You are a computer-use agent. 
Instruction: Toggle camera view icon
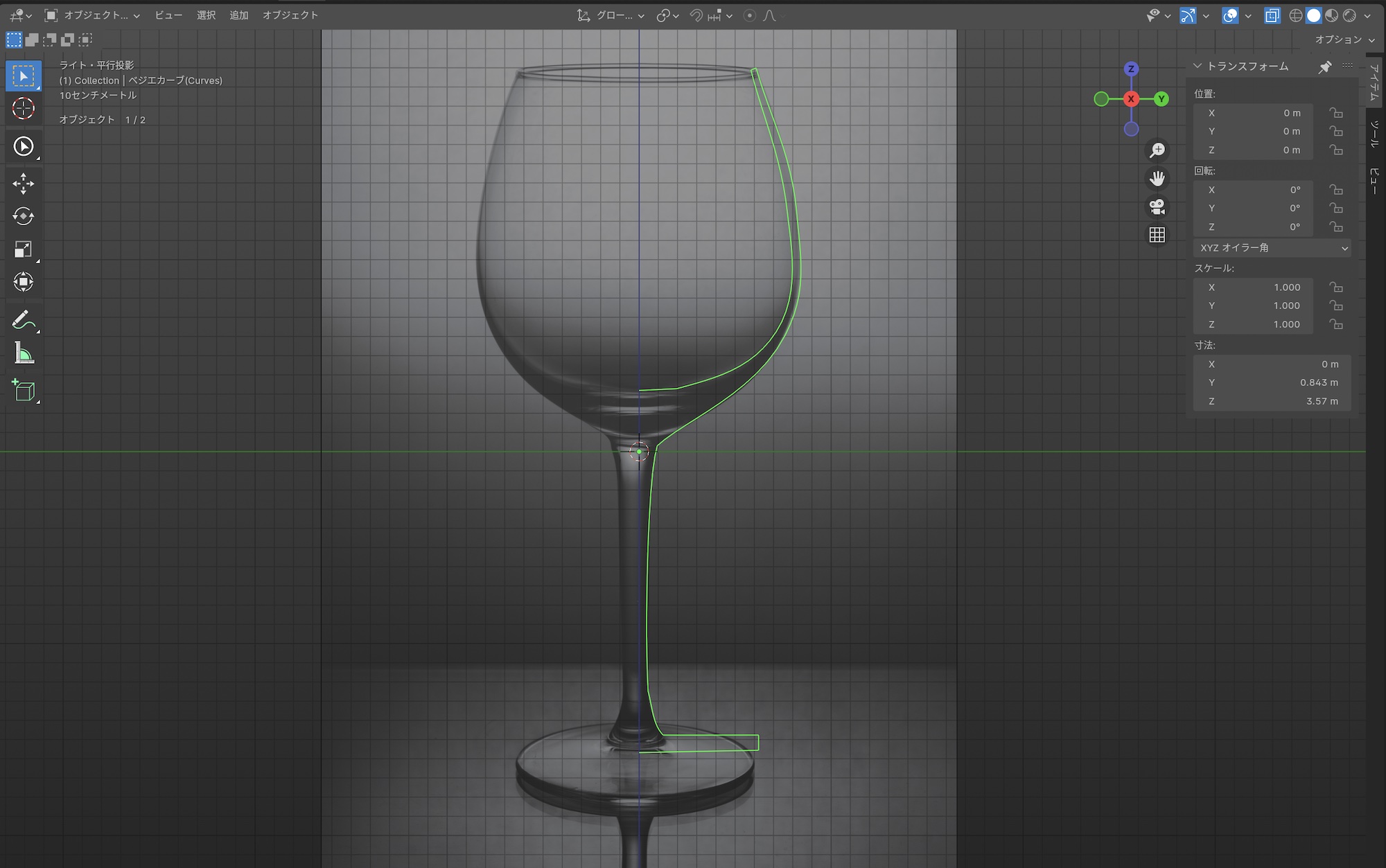click(x=1157, y=206)
